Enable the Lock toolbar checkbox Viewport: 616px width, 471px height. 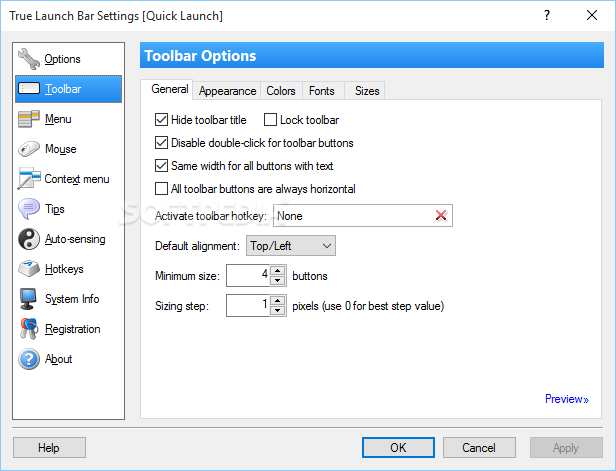pyautogui.click(x=270, y=119)
